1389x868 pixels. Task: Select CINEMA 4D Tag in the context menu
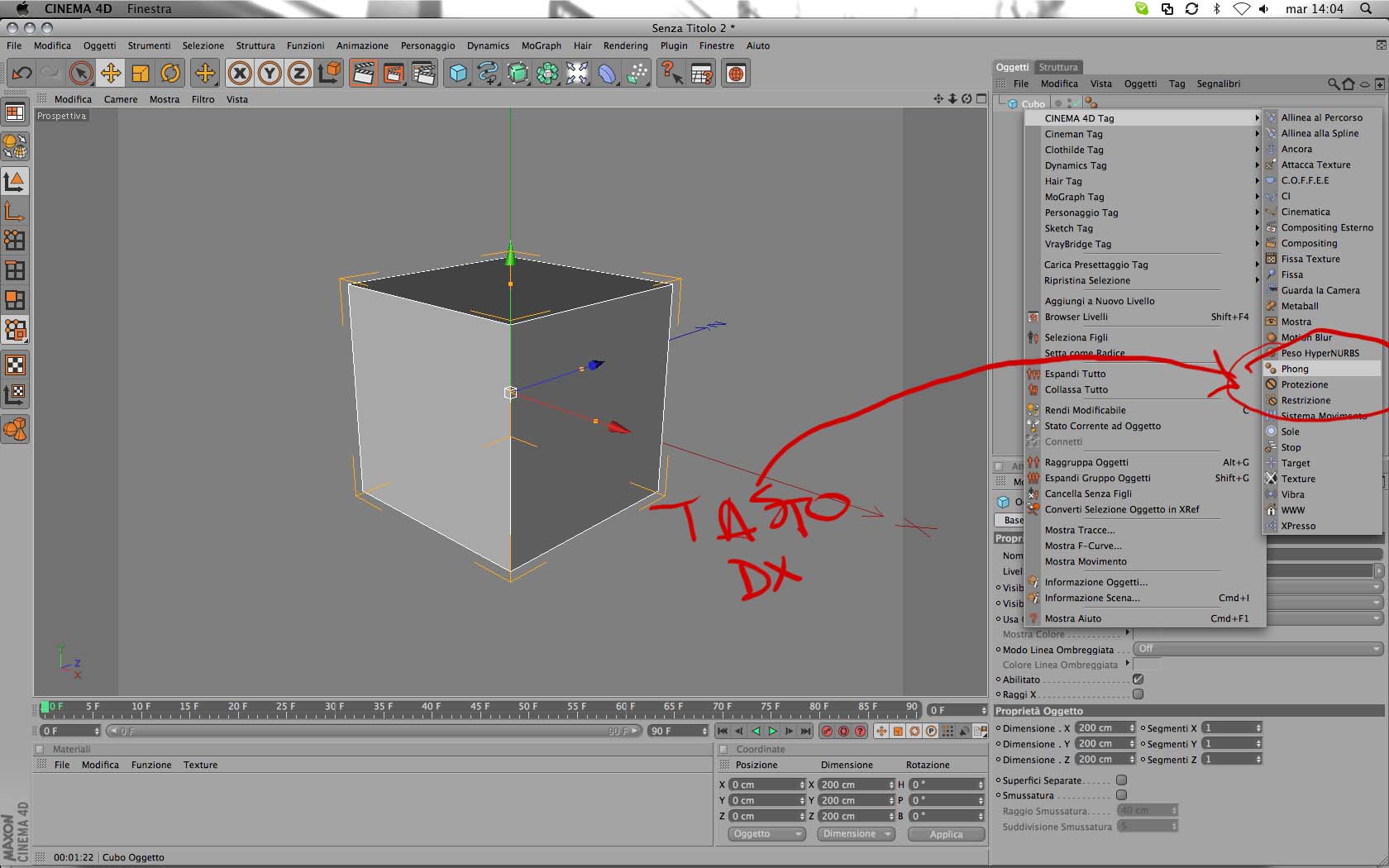(x=1144, y=118)
